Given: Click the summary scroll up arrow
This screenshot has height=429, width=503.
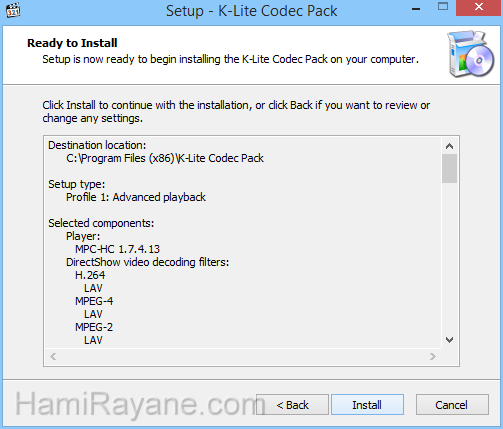Looking at the screenshot, I should click(449, 146).
